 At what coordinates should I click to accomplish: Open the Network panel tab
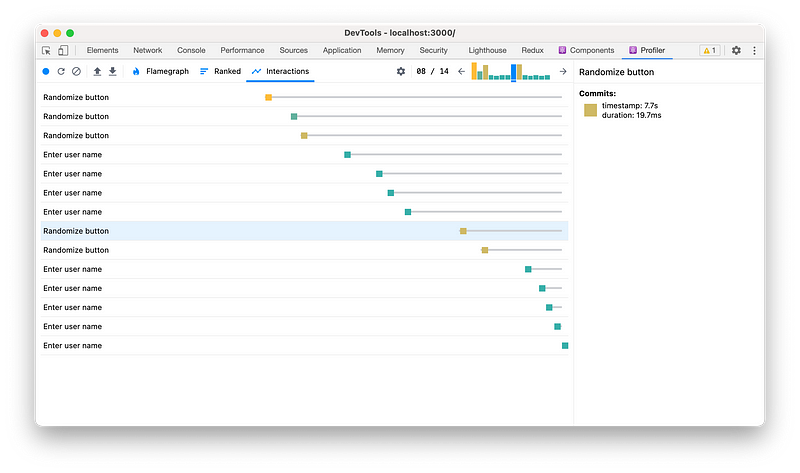147,50
